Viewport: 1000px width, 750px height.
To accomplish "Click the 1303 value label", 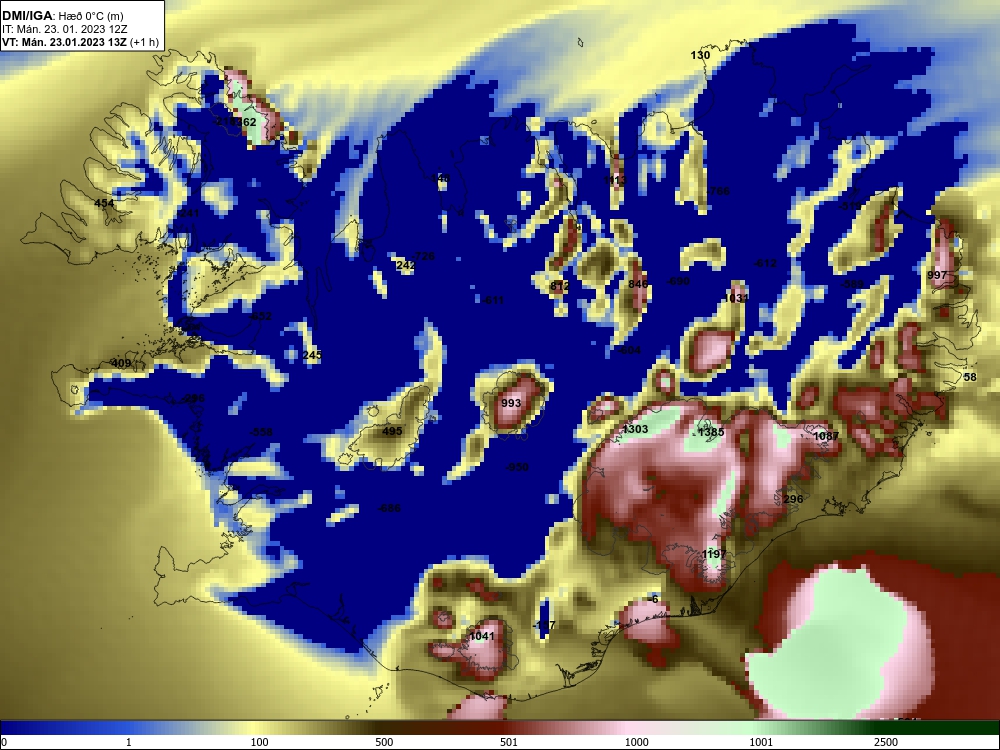I will pyautogui.click(x=635, y=429).
